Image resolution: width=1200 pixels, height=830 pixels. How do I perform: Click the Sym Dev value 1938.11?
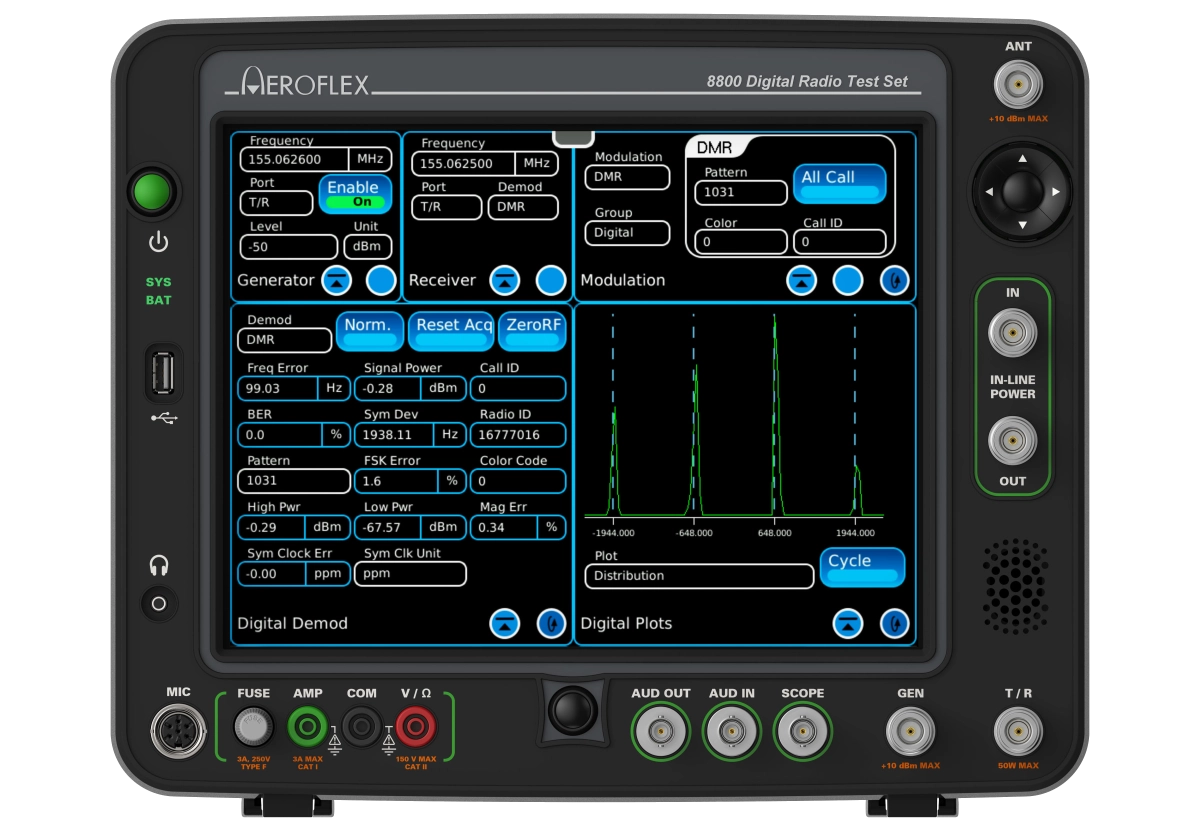pos(395,434)
